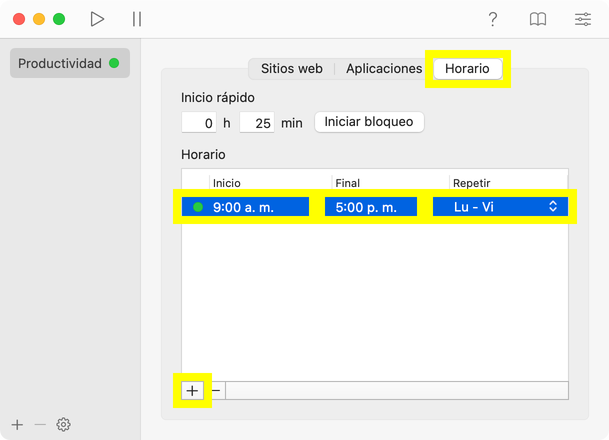Add a new schedule entry with plus

pyautogui.click(x=192, y=390)
